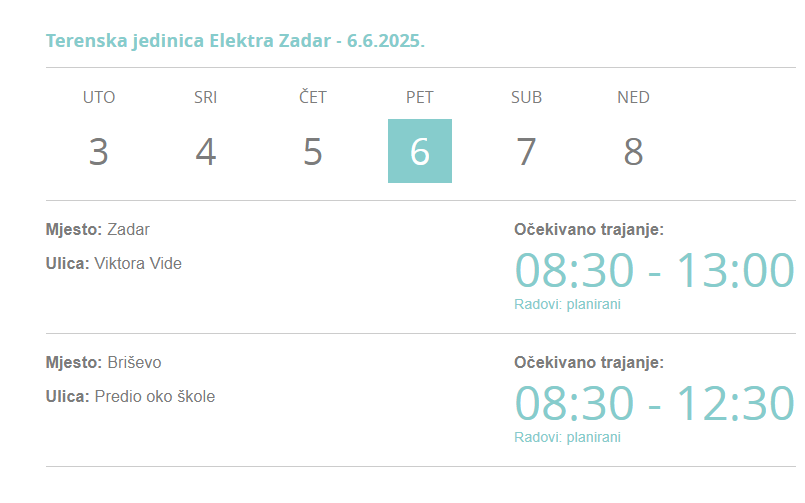The image size is (805, 503).
Task: Click Radovi: planirani under the Briševo outage
Action: click(x=567, y=437)
